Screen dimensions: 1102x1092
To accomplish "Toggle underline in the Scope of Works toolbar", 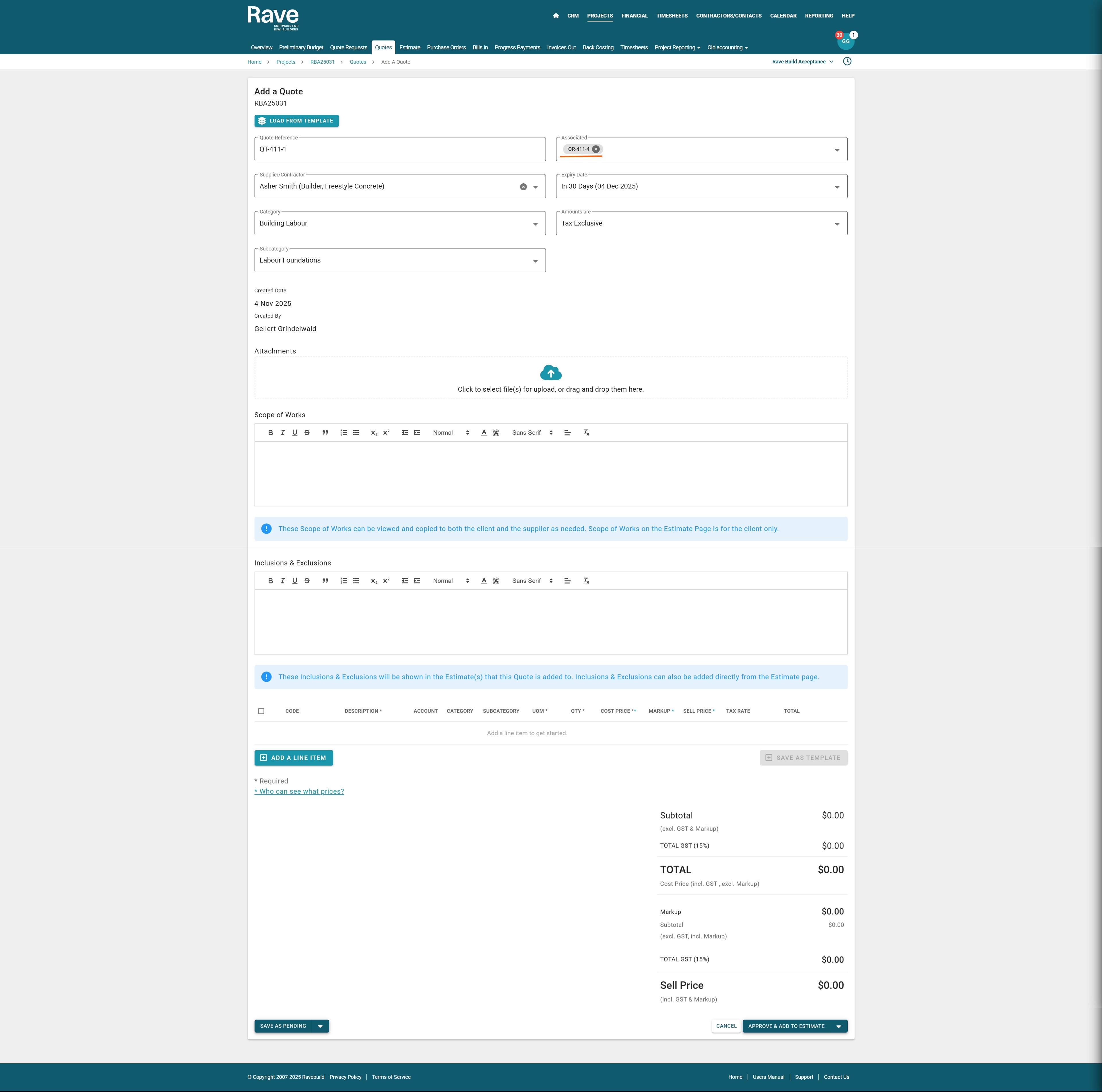I will point(295,433).
